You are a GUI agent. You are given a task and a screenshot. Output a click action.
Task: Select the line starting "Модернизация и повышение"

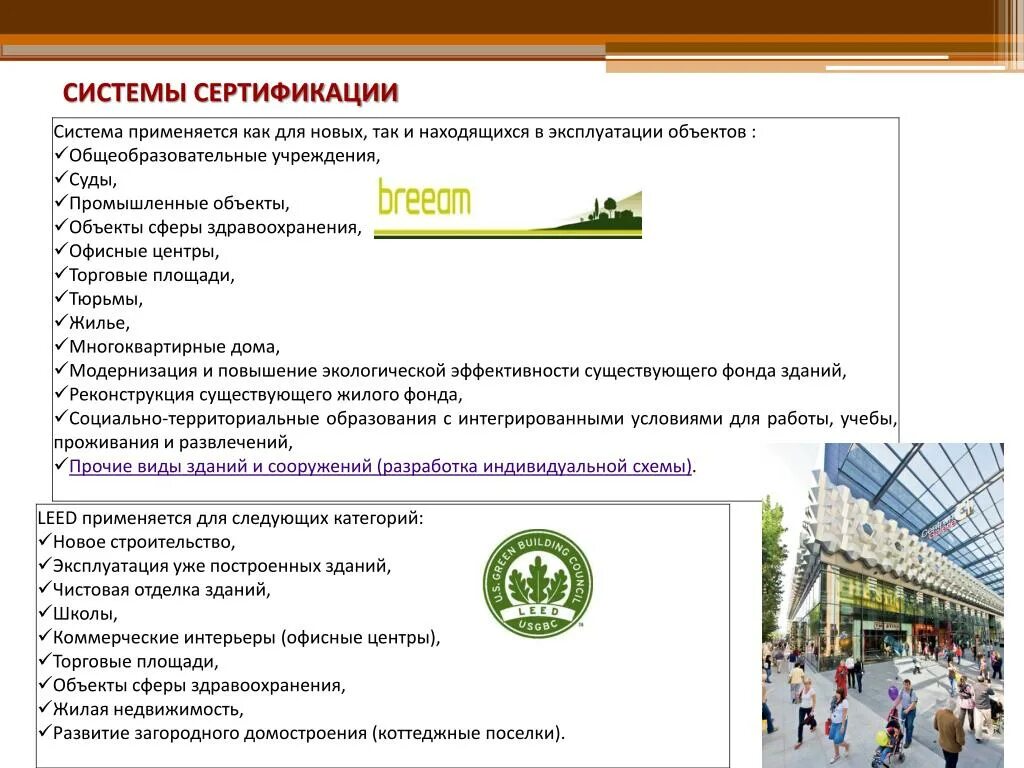click(458, 371)
